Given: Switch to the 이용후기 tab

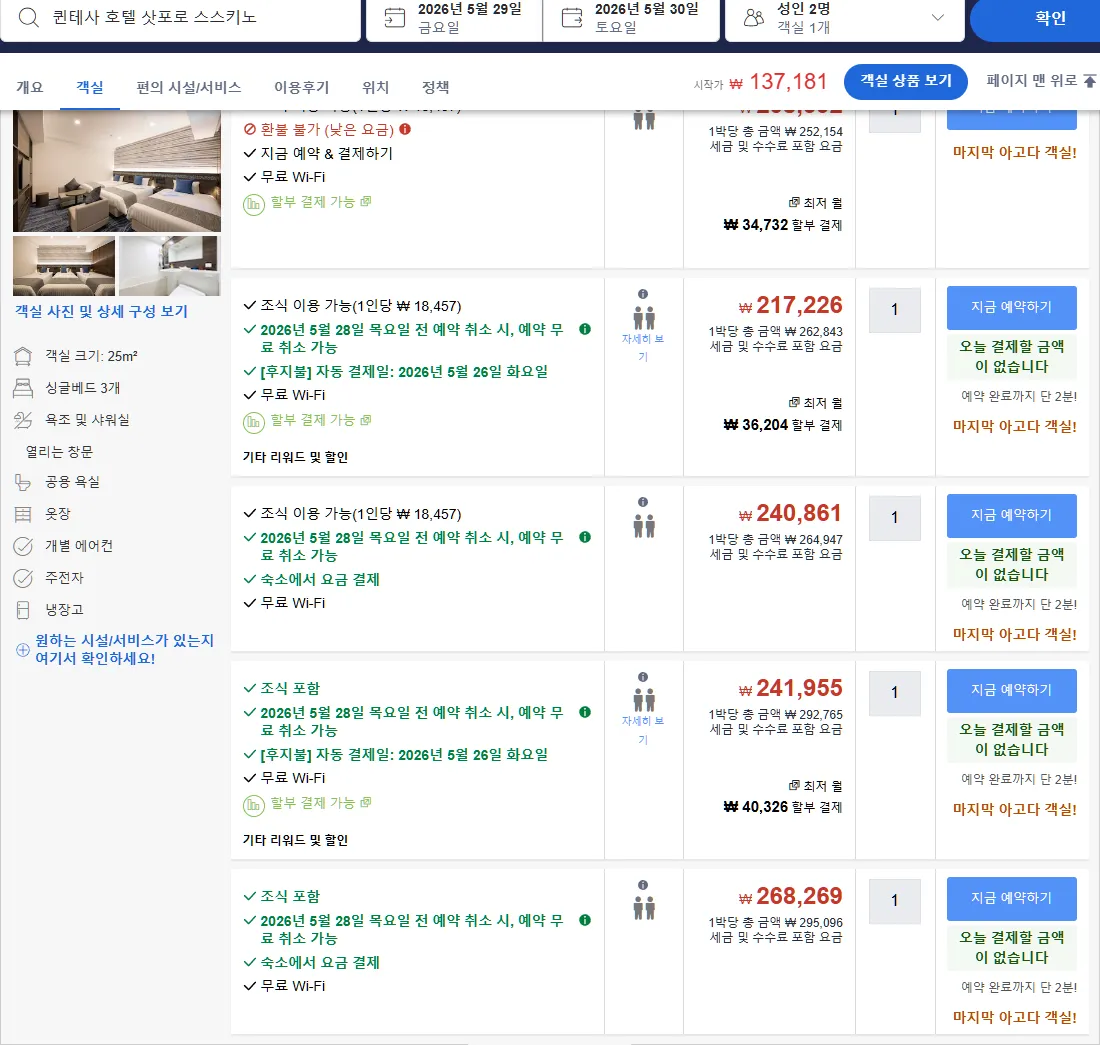Looking at the screenshot, I should (x=302, y=87).
